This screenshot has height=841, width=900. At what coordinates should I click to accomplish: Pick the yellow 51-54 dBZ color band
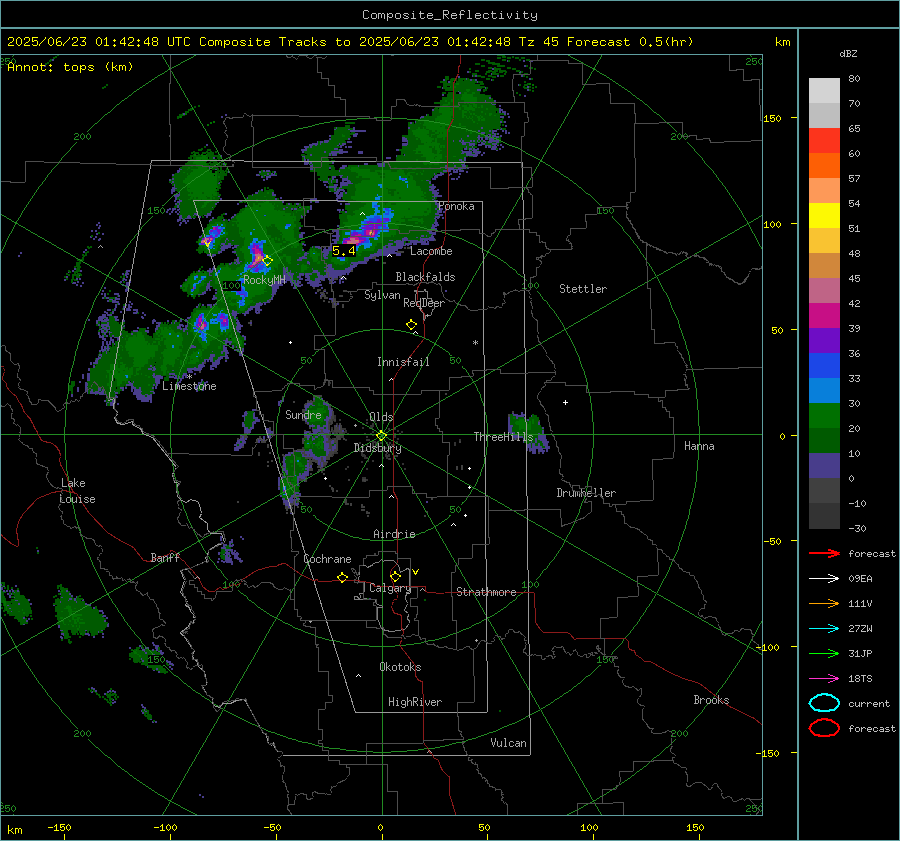pyautogui.click(x=824, y=215)
